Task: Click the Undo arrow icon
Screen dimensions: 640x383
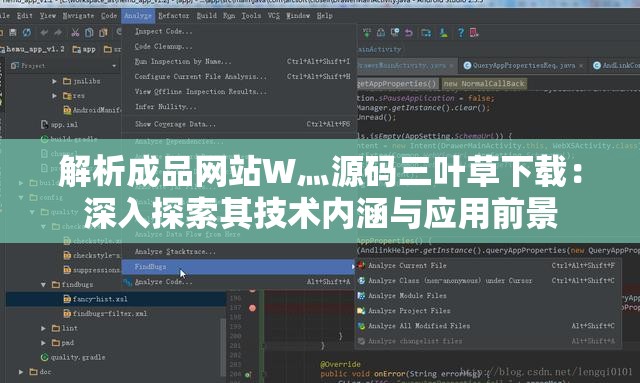Action: [44, 33]
